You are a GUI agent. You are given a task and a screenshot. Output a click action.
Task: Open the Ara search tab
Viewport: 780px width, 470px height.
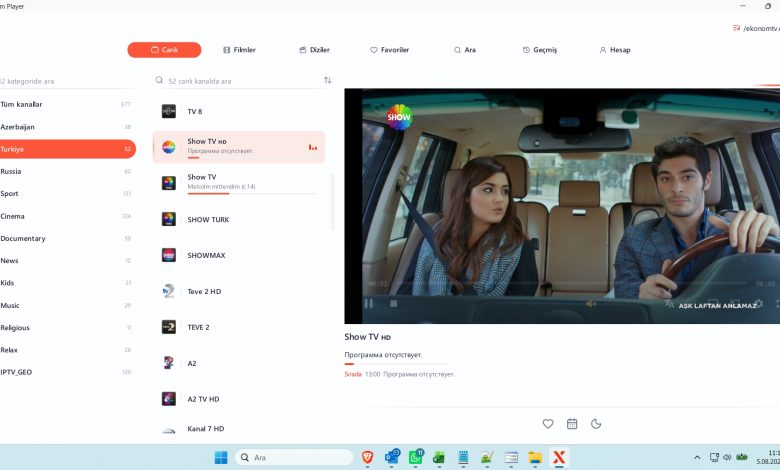point(465,50)
